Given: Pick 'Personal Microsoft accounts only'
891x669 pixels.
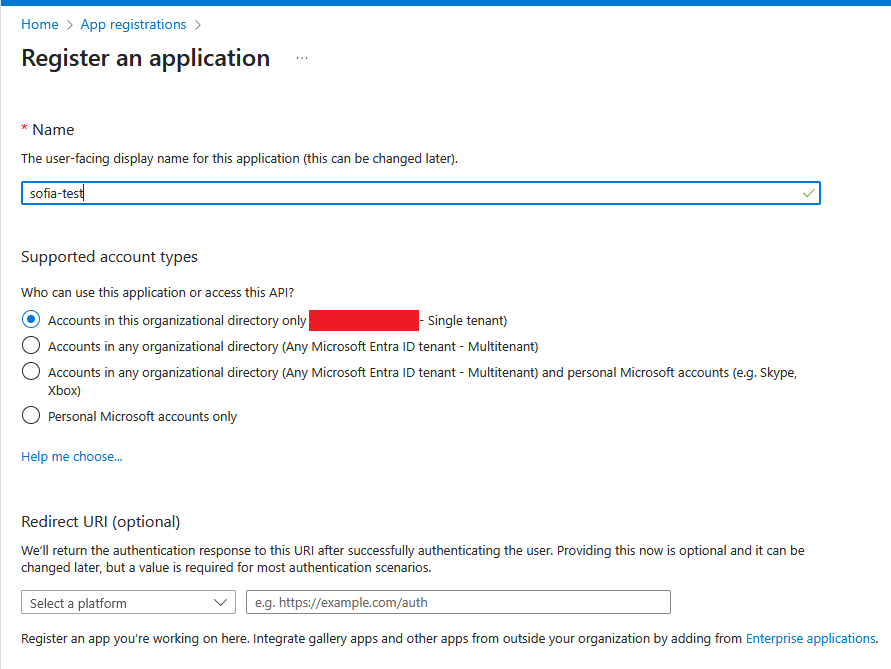Looking at the screenshot, I should tap(30, 415).
